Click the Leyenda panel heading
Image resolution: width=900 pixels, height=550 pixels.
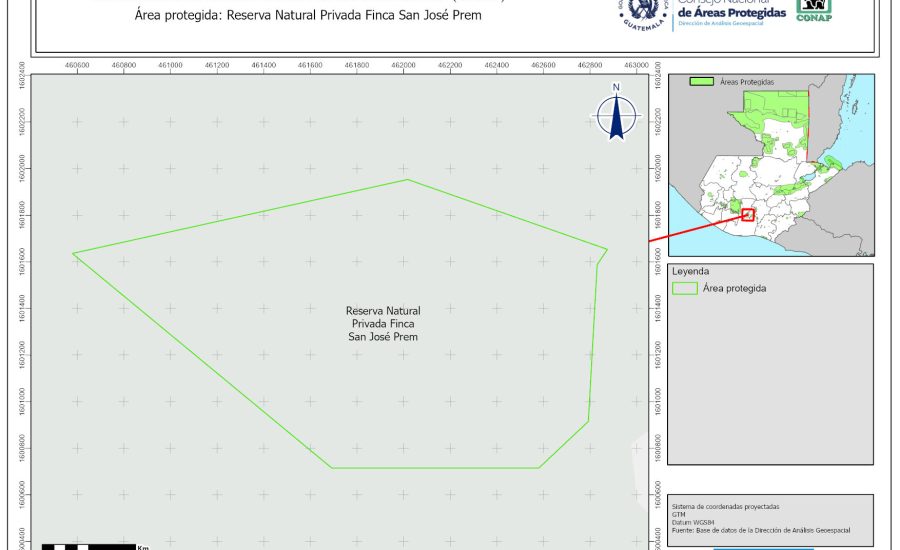click(691, 271)
